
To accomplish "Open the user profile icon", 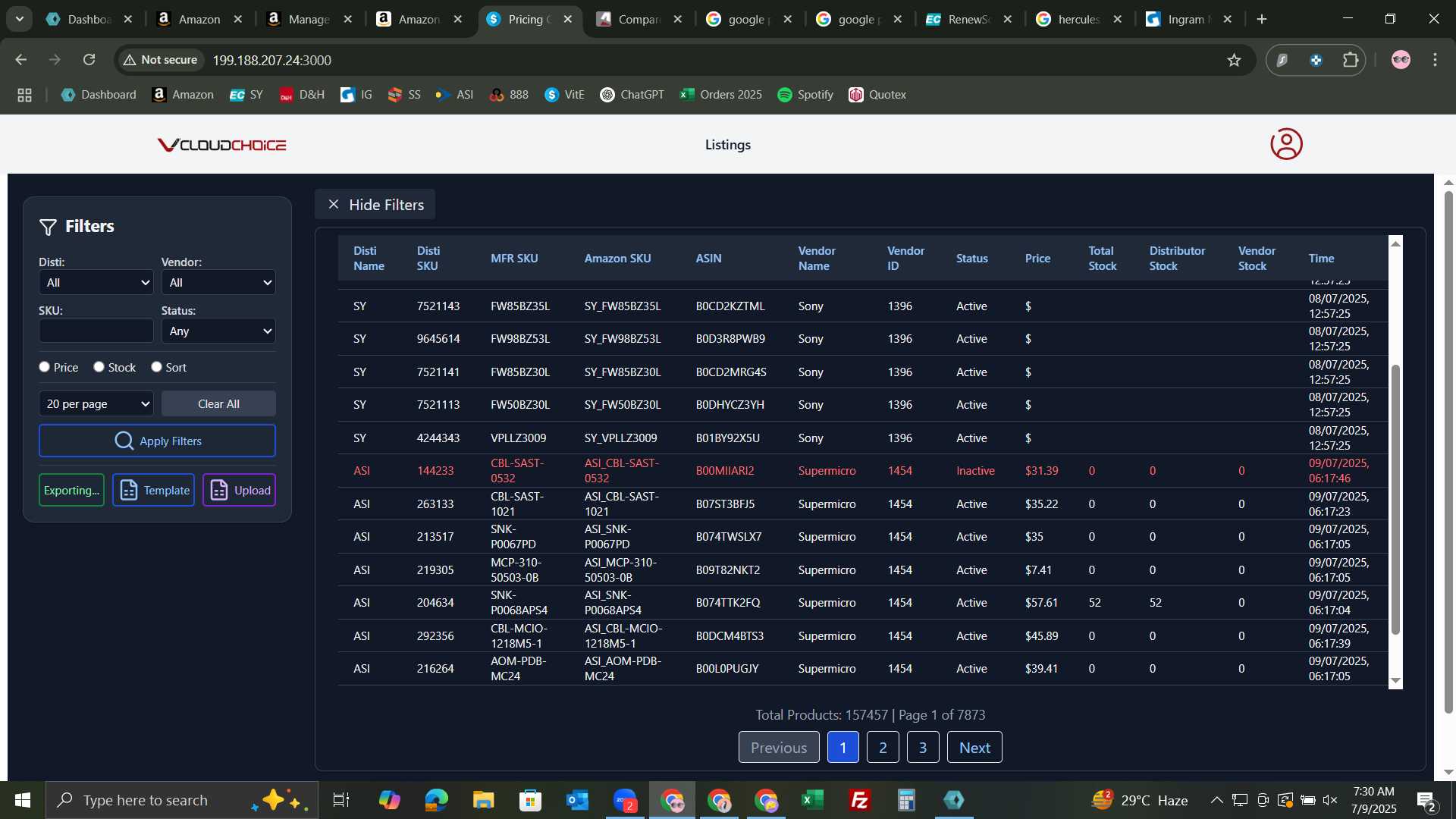I will (1286, 144).
